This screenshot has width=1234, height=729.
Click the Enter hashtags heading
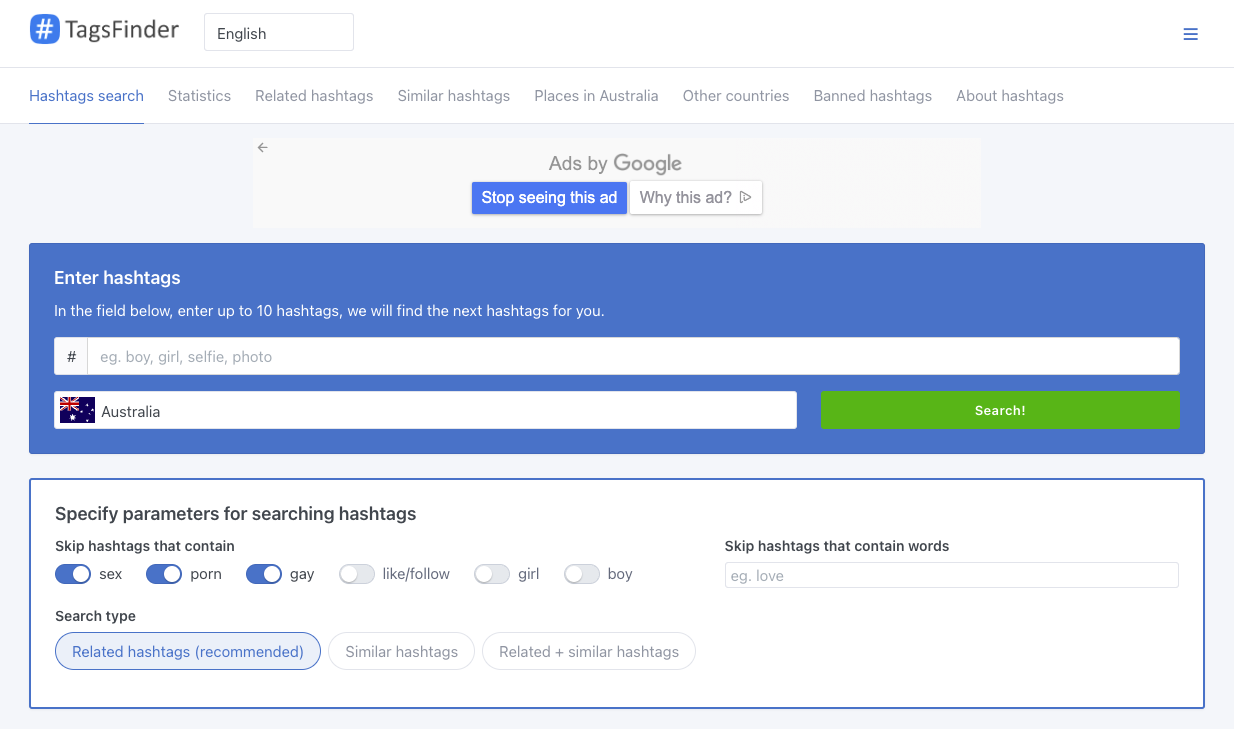(x=117, y=278)
